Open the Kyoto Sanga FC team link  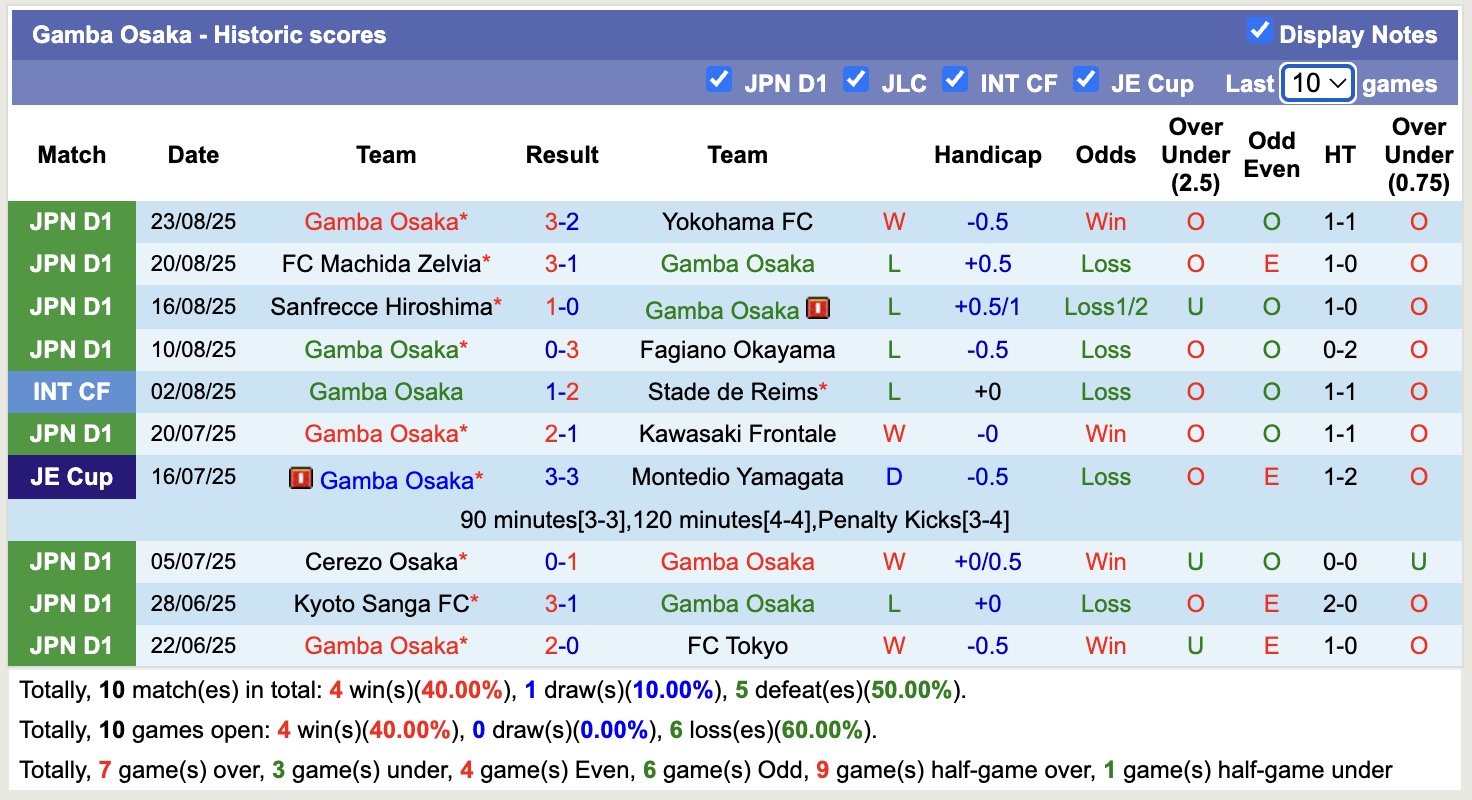pos(381,604)
